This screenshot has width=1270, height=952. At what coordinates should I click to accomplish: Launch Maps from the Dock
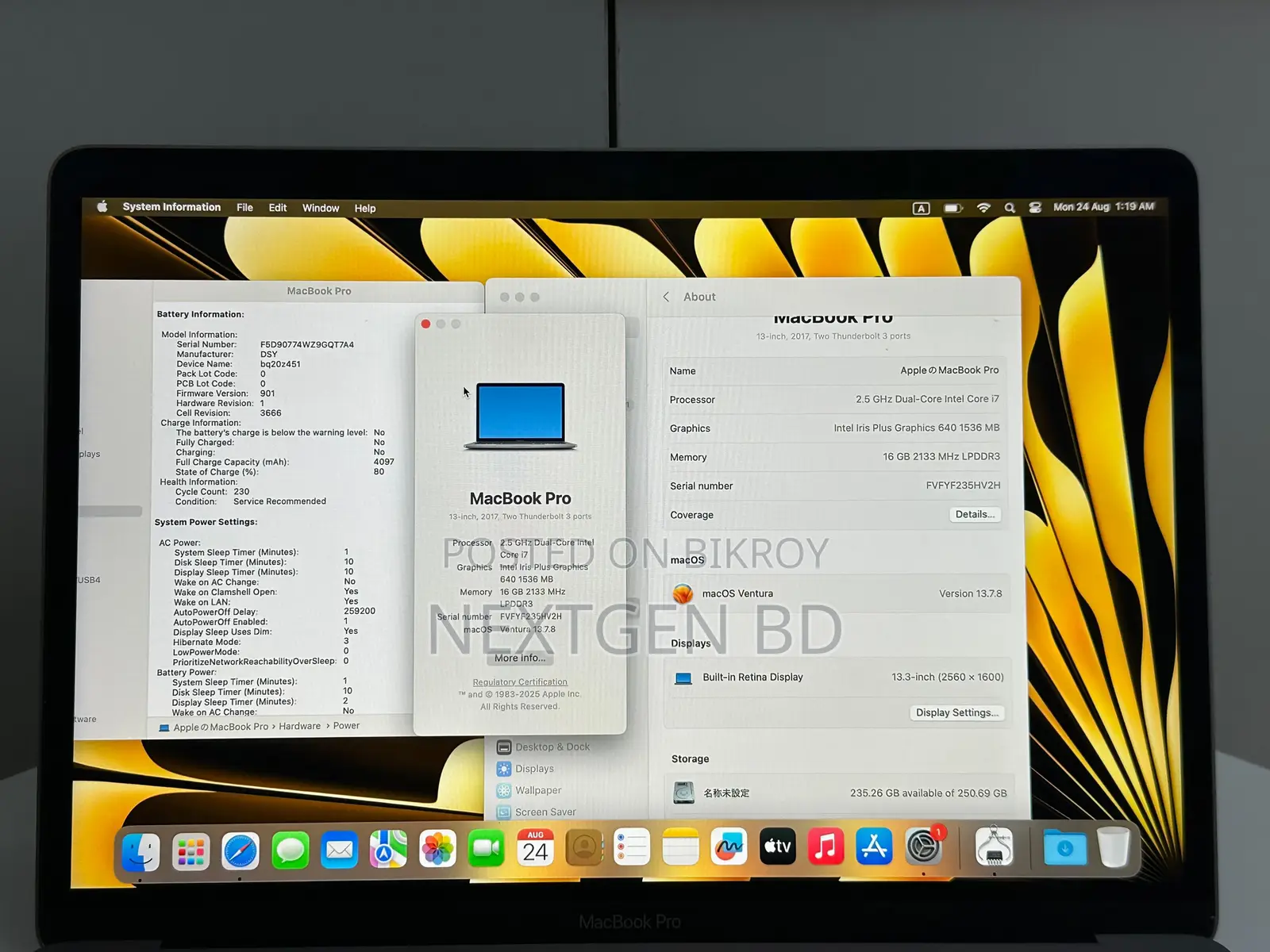[388, 850]
